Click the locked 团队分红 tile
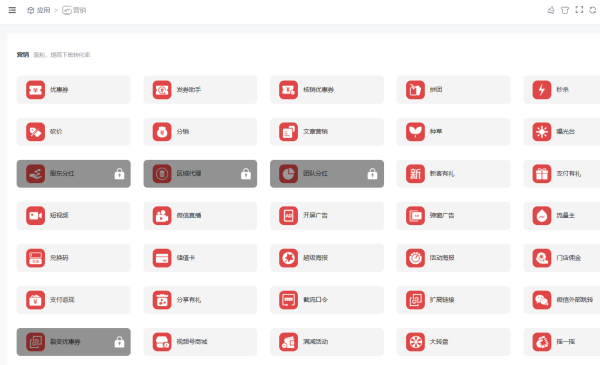Image resolution: width=600 pixels, height=365 pixels. (327, 174)
